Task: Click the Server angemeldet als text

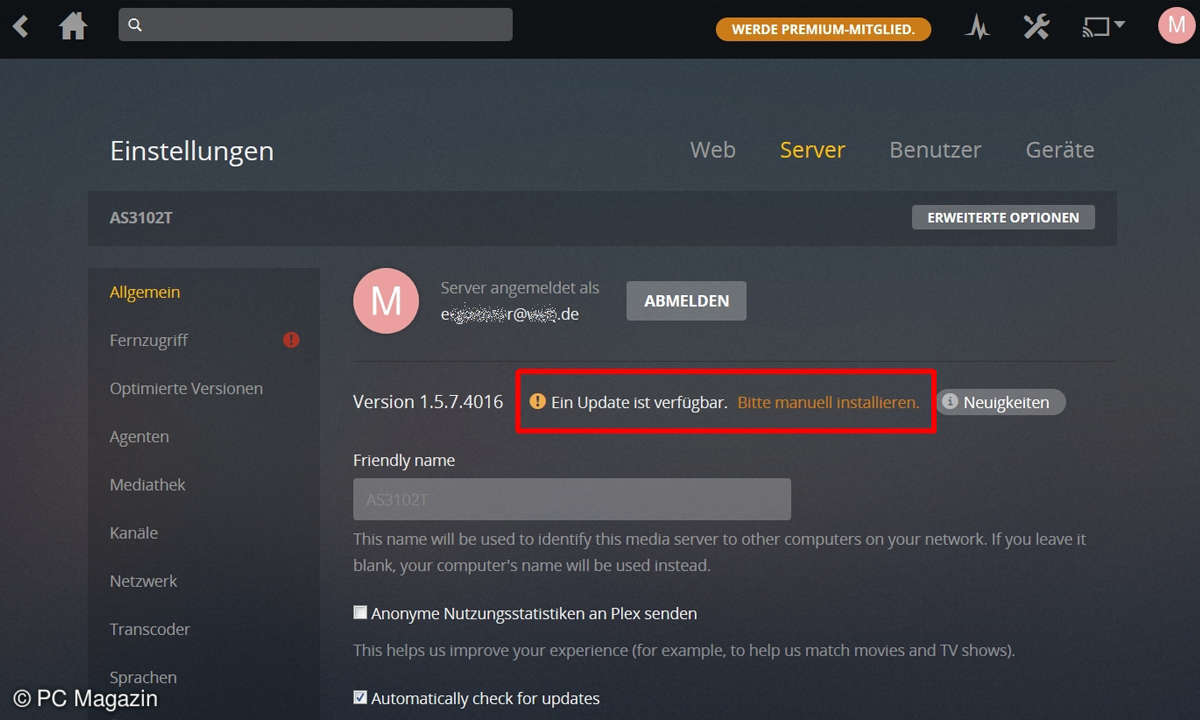Action: tap(520, 288)
